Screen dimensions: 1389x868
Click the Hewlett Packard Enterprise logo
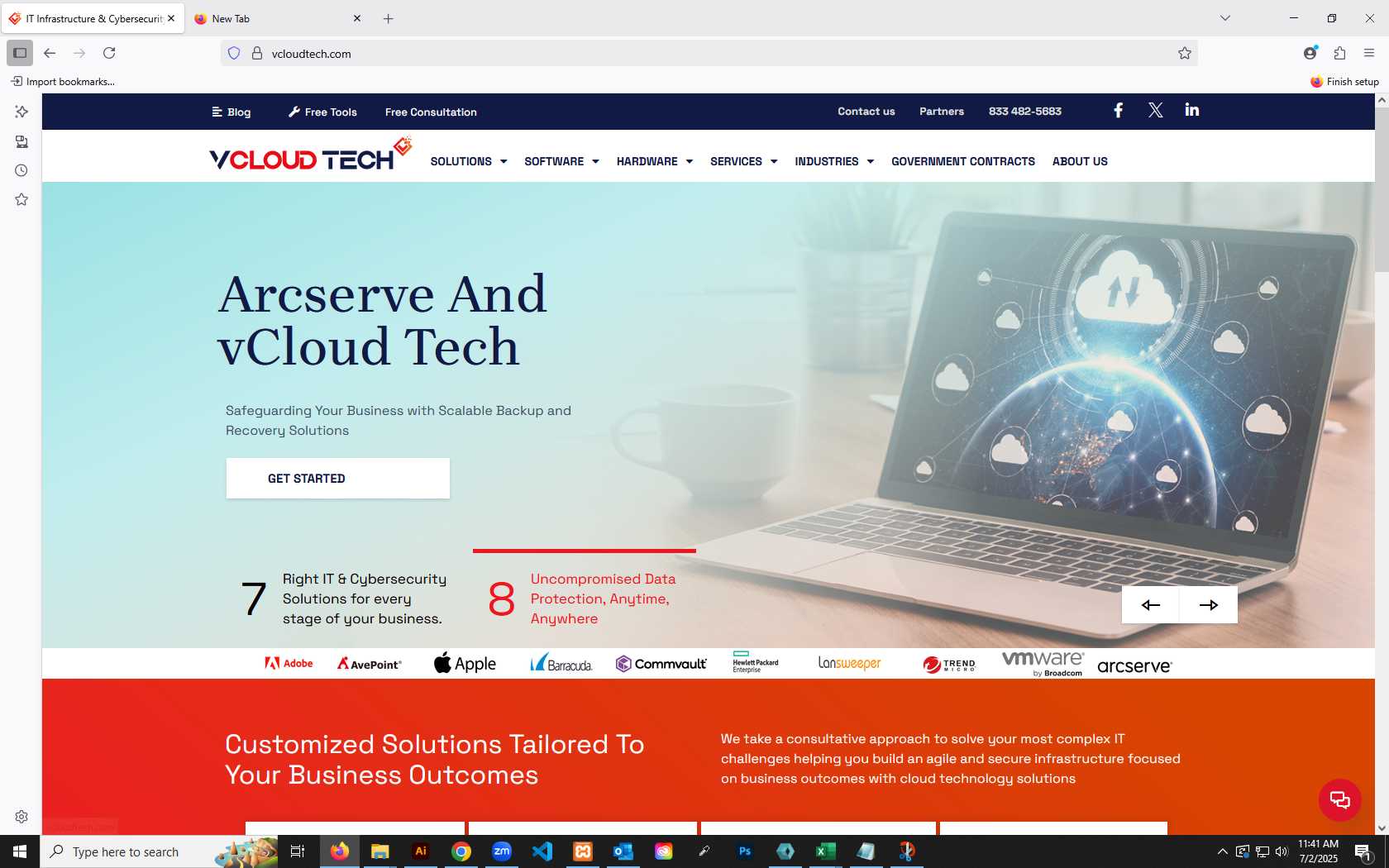coord(755,662)
